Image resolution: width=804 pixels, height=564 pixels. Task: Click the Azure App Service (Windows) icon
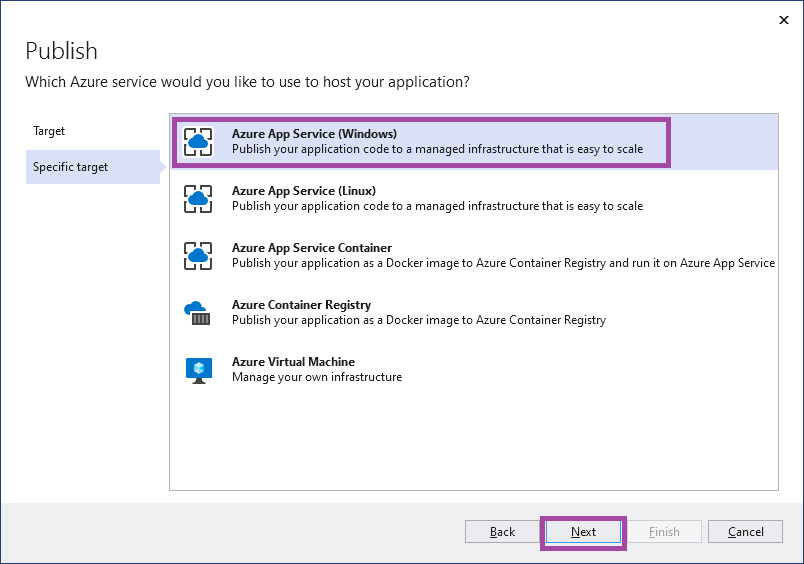point(198,142)
